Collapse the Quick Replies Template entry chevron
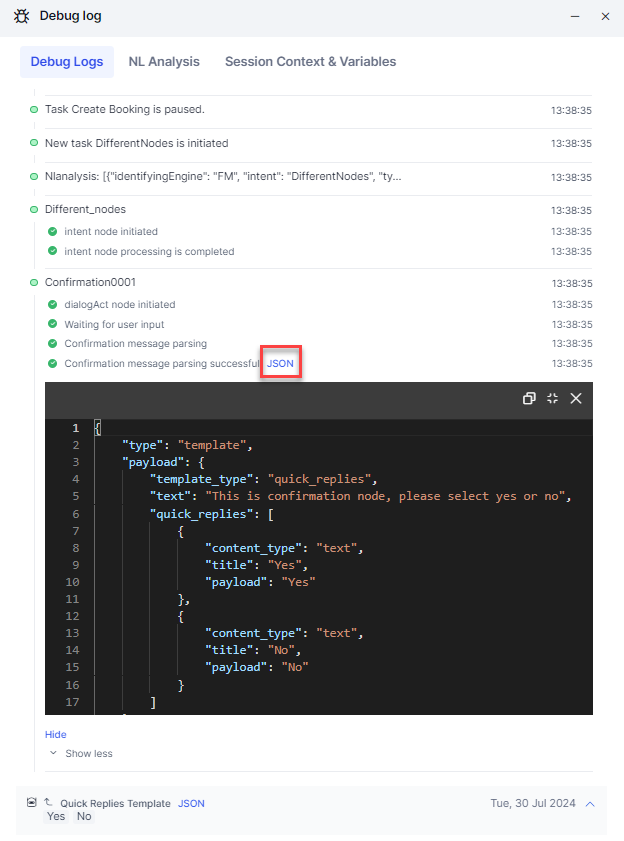 (590, 803)
